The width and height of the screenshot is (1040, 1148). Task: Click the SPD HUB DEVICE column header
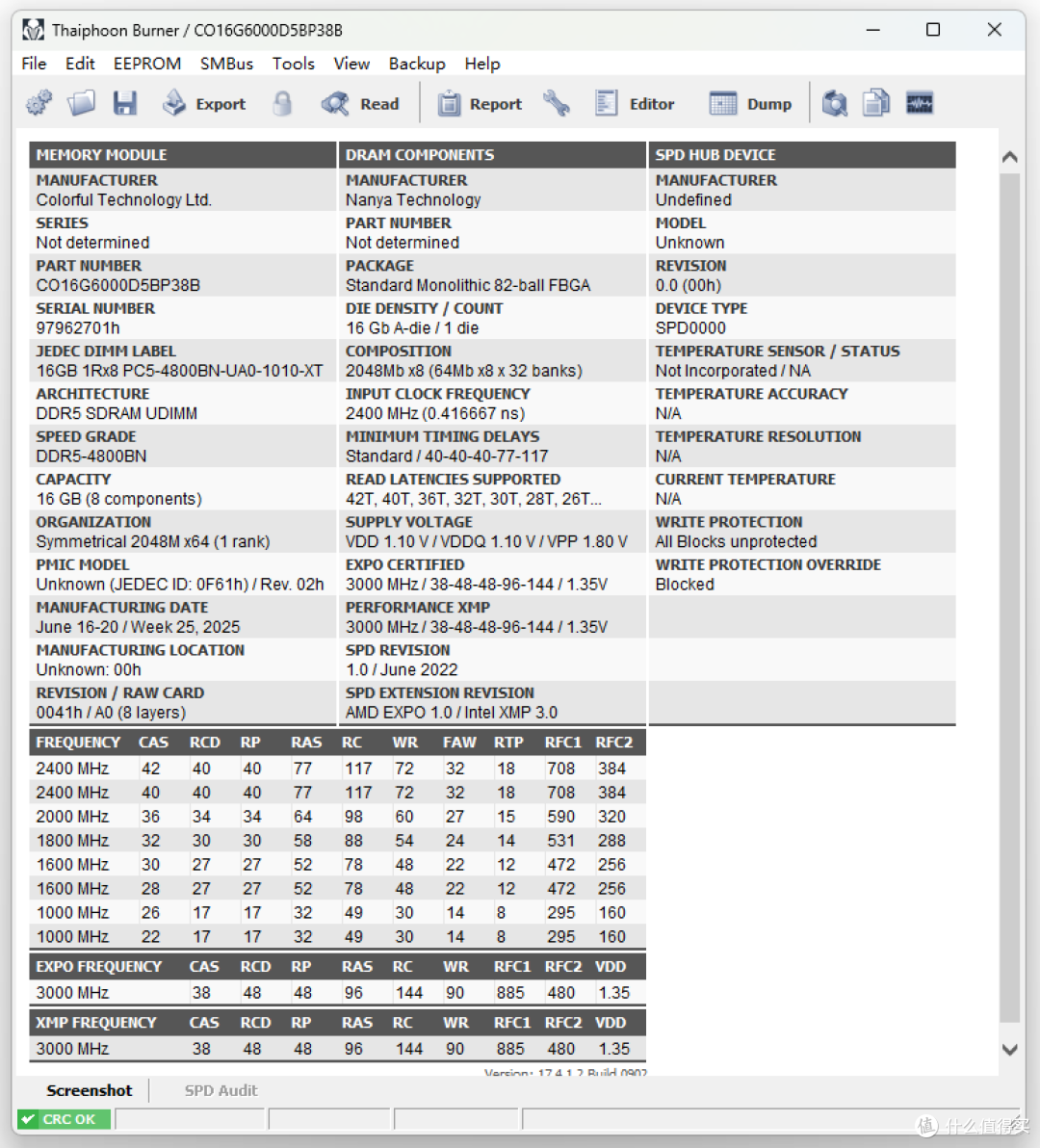click(x=802, y=154)
